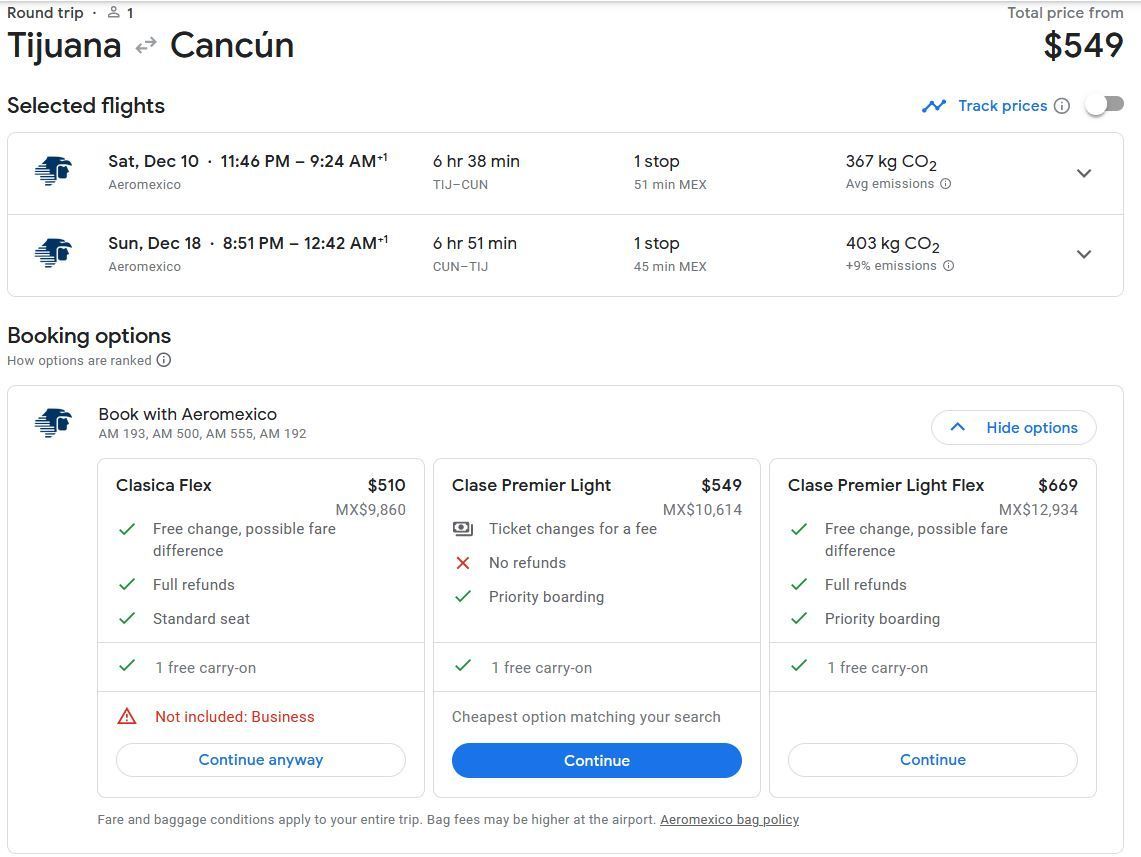The height and width of the screenshot is (857, 1141).
Task: Click 'Sat, Dec 10' departure time text
Action: pyautogui.click(x=248, y=162)
